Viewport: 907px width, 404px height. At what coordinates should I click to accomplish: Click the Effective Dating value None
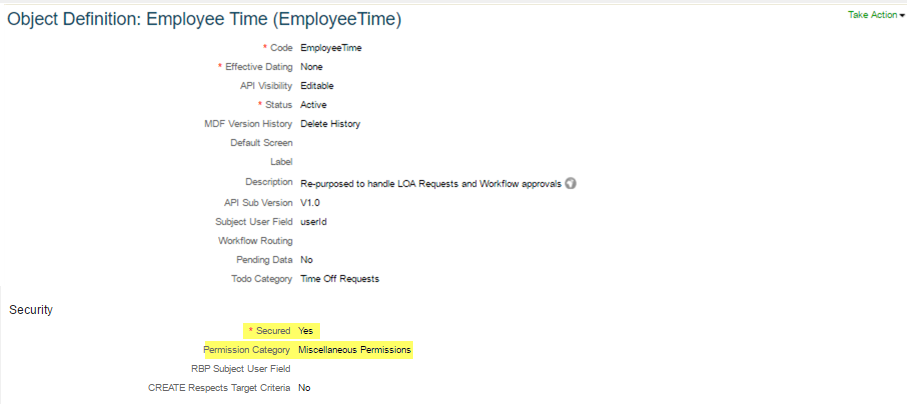311,67
